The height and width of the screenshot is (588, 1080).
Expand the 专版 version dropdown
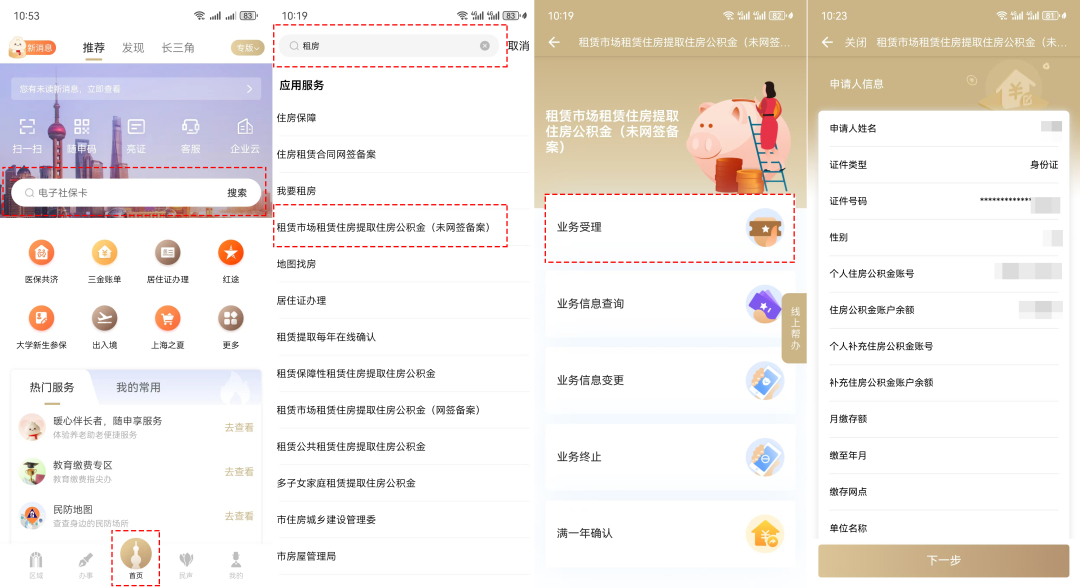click(247, 48)
